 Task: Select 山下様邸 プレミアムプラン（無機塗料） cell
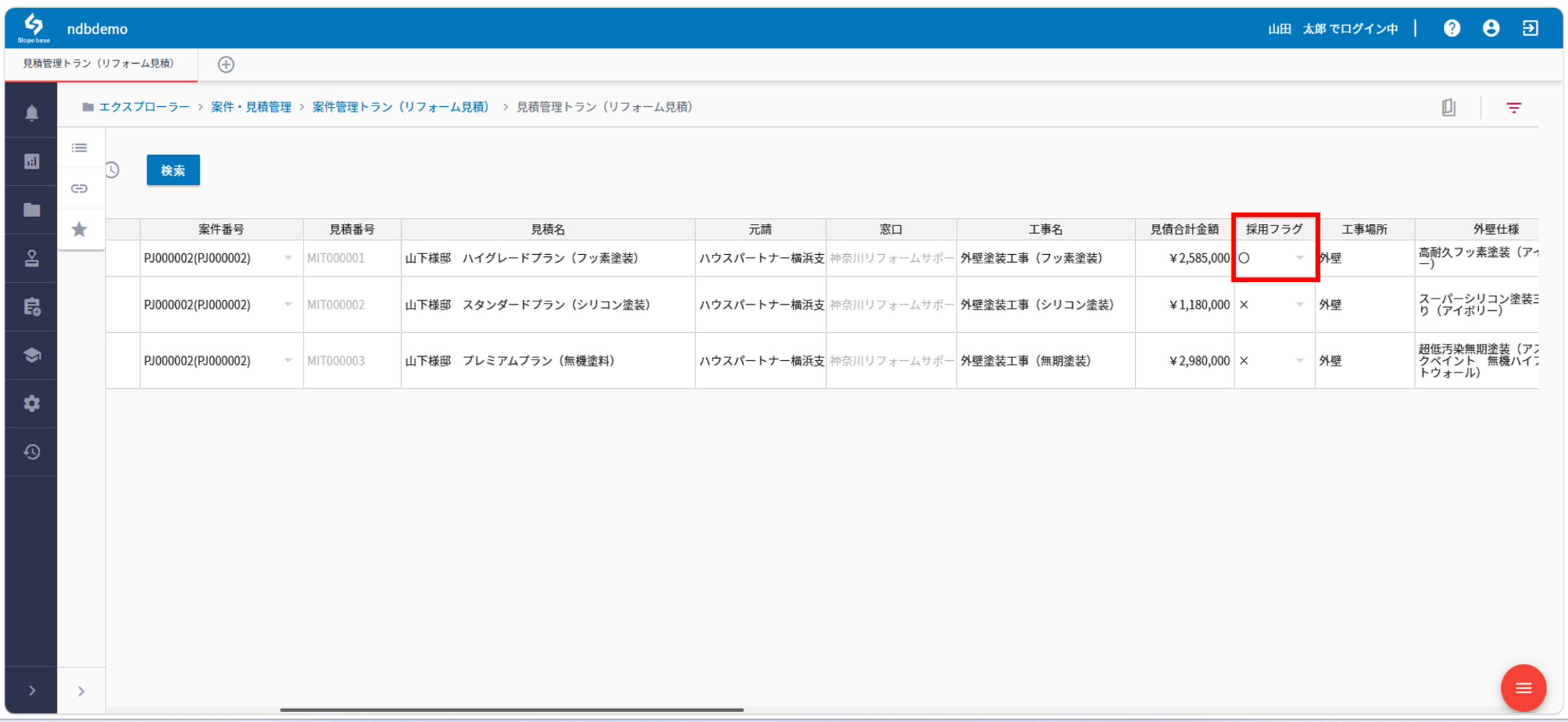pos(548,360)
